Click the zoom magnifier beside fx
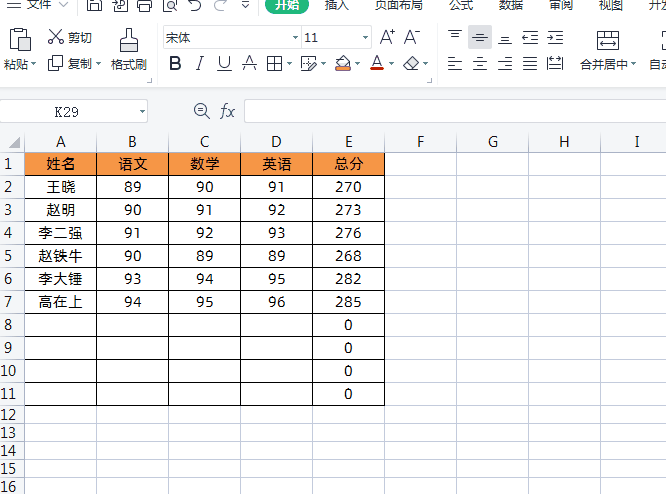Screen dimensions: 666x494 202,111
